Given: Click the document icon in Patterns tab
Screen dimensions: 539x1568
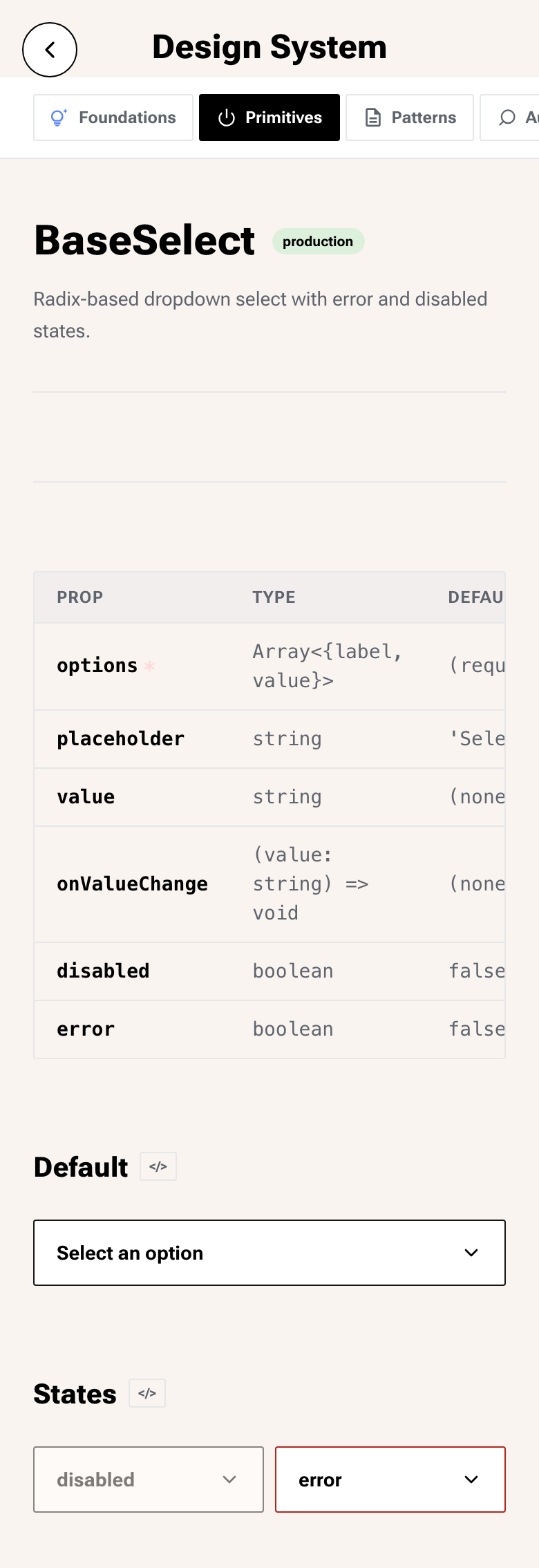Looking at the screenshot, I should pos(373,118).
